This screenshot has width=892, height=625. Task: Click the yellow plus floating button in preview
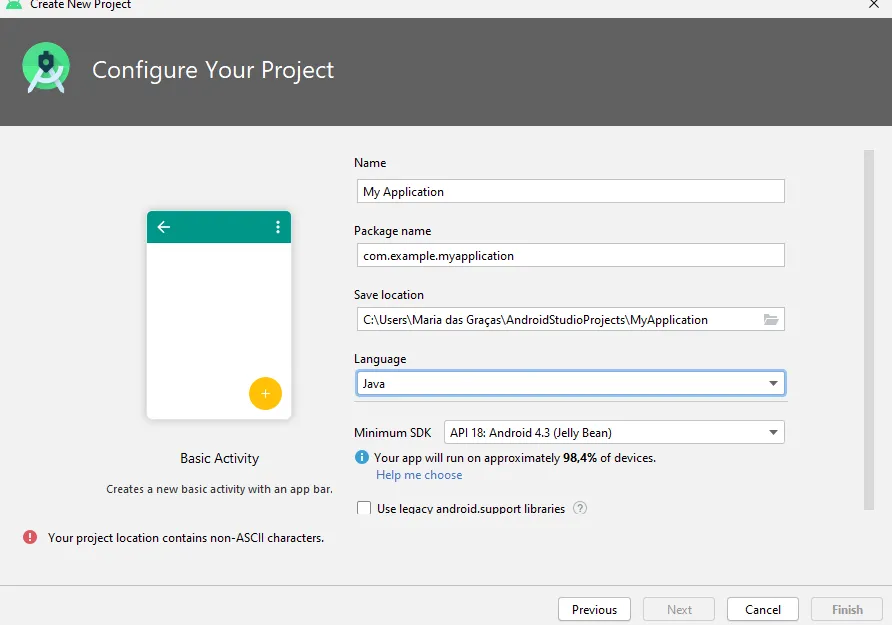(265, 393)
